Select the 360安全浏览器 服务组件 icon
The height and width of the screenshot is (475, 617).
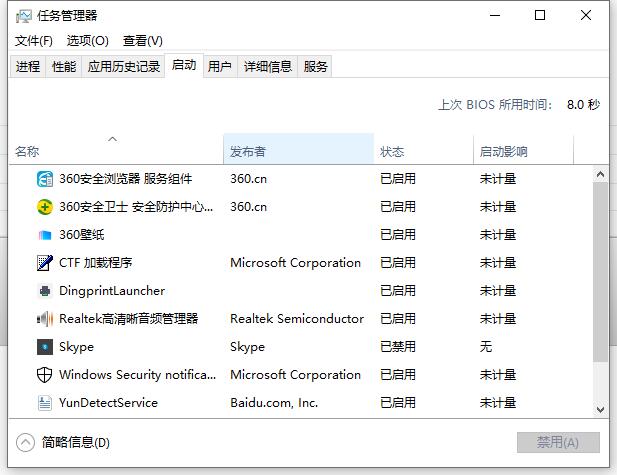[x=45, y=179]
